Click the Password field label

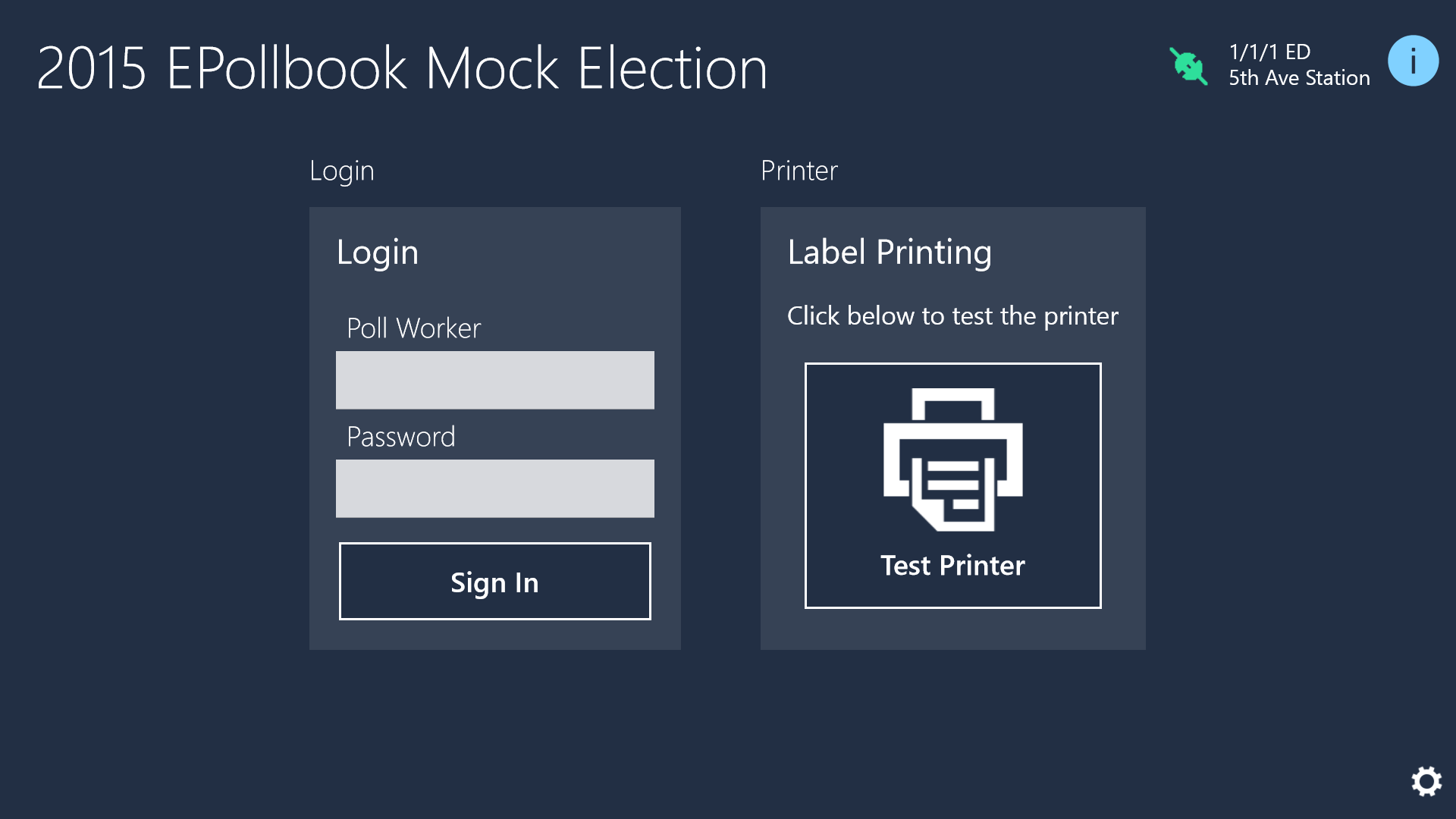(401, 437)
